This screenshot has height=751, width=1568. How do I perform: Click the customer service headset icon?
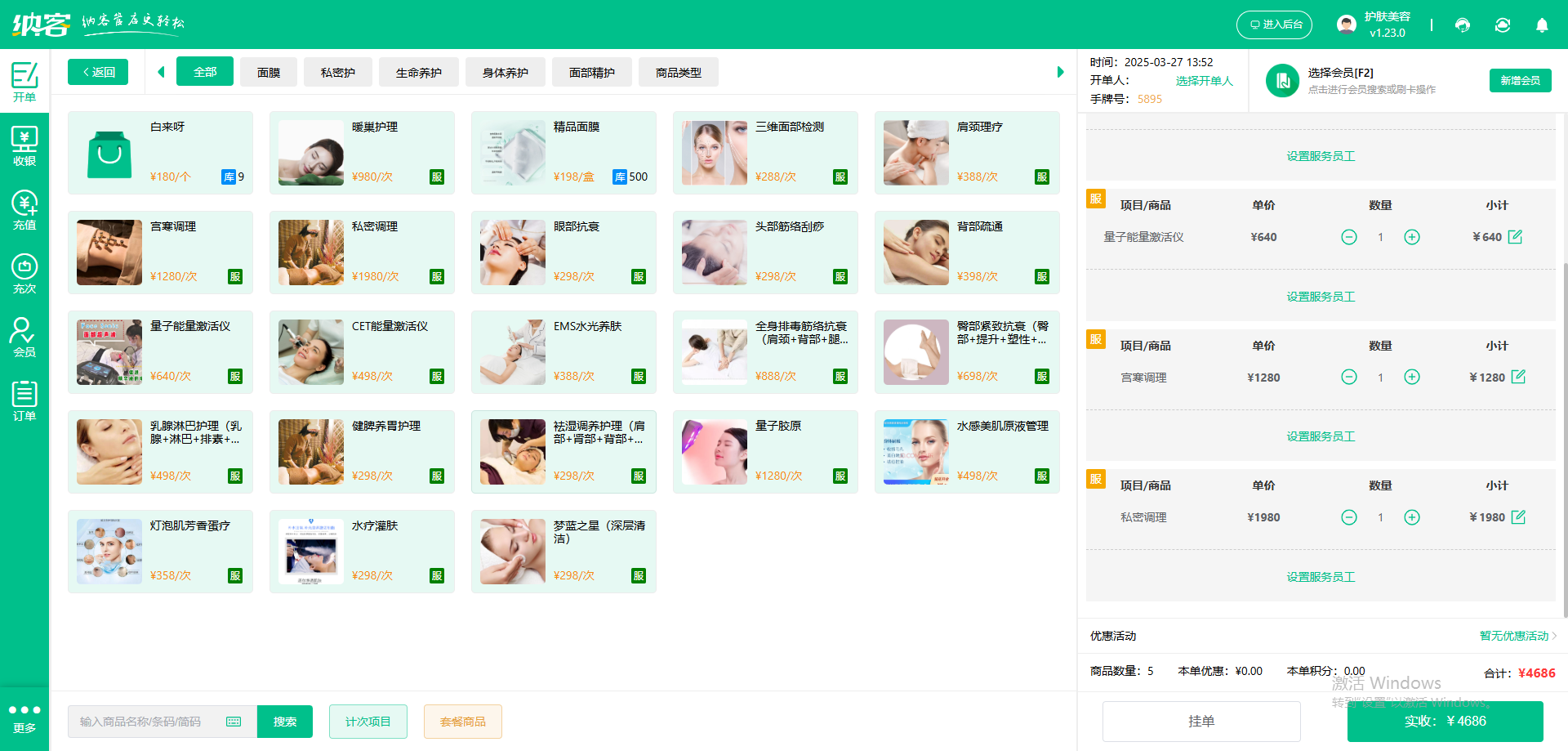coord(1463,25)
